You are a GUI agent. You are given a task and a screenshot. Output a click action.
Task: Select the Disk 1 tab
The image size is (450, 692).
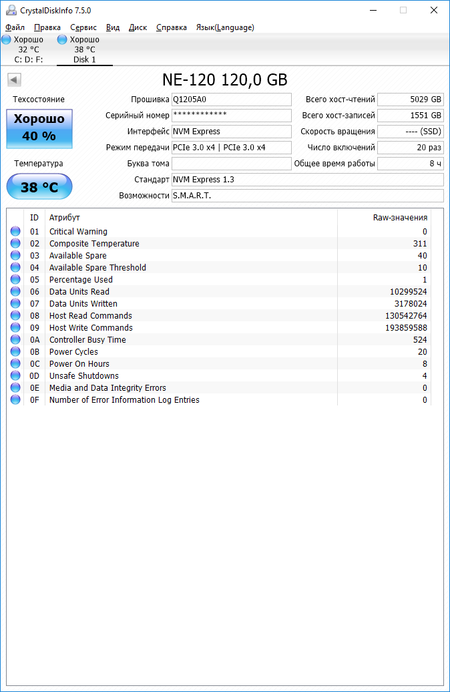pyautogui.click(x=85, y=49)
